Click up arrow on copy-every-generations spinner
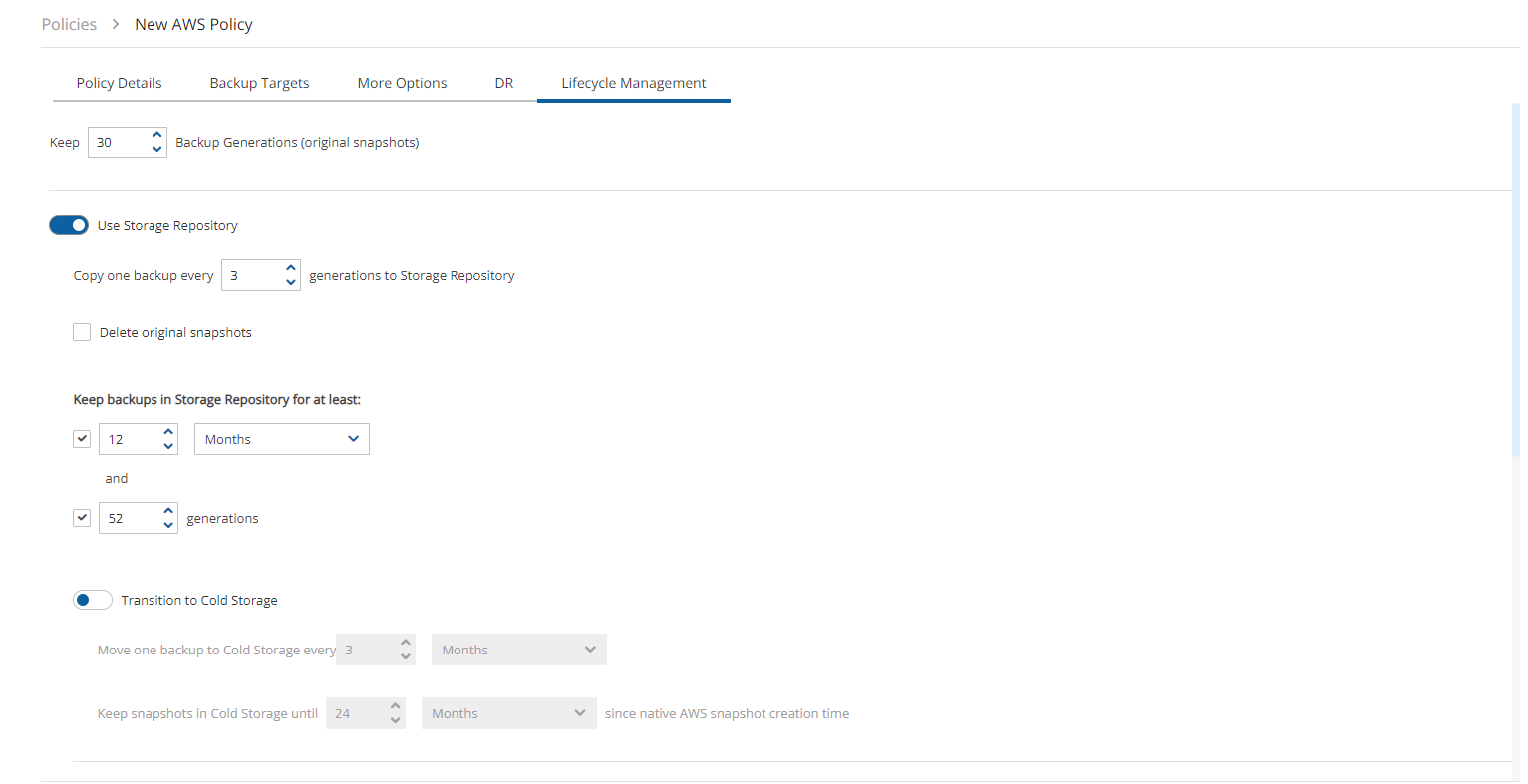This screenshot has width=1528, height=784. pos(291,268)
